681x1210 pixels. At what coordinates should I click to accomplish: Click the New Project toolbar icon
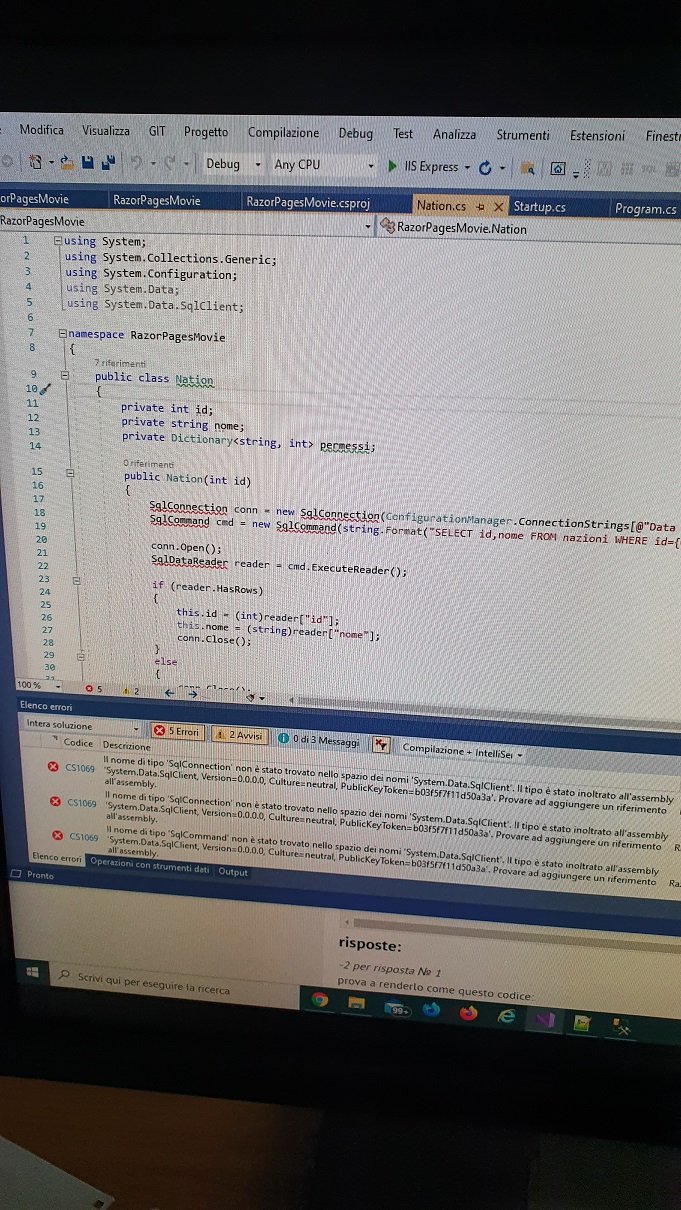point(37,161)
